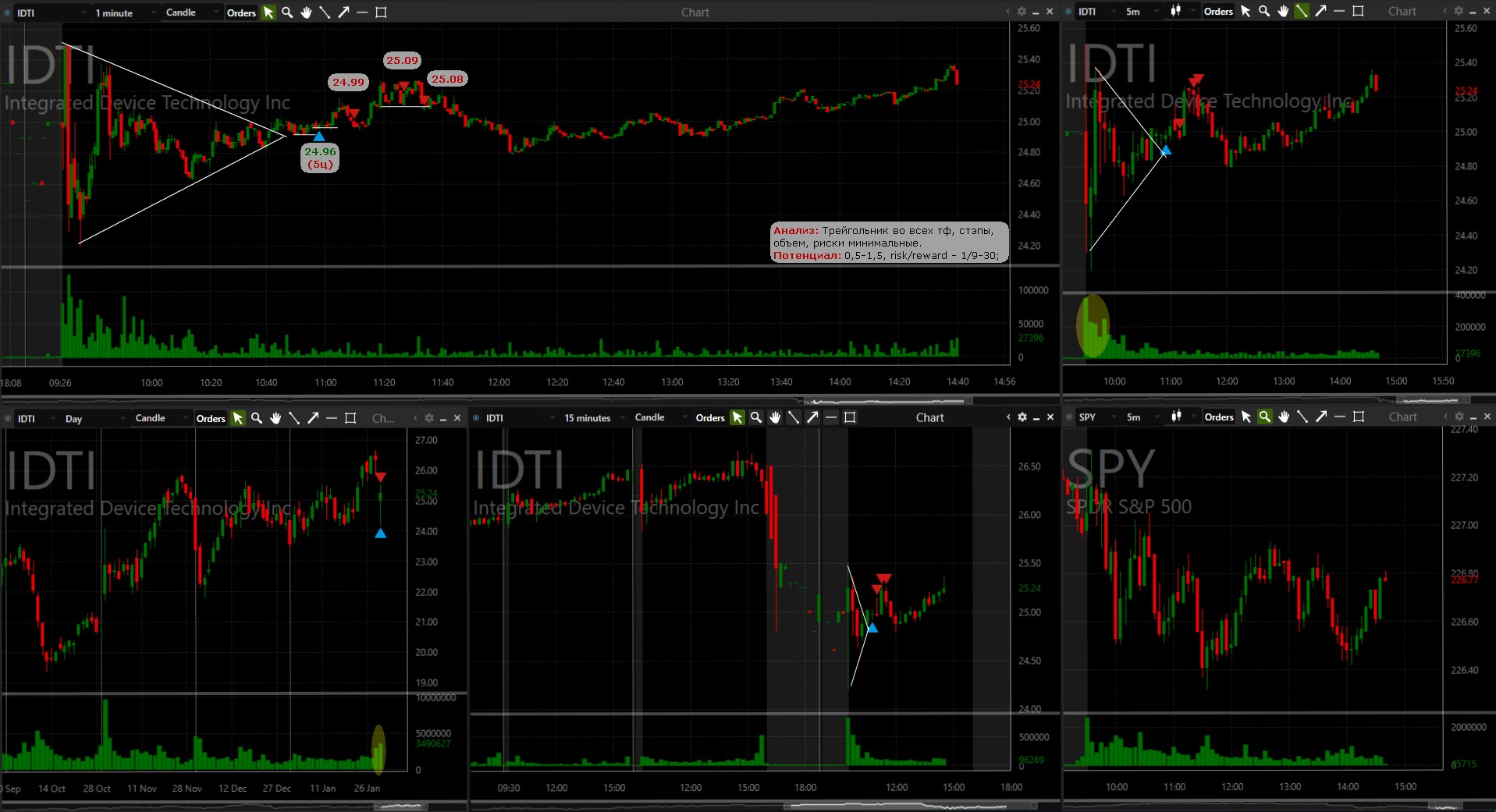Pick the hand tool in Day chart
This screenshot has height=812, width=1496.
(x=275, y=418)
